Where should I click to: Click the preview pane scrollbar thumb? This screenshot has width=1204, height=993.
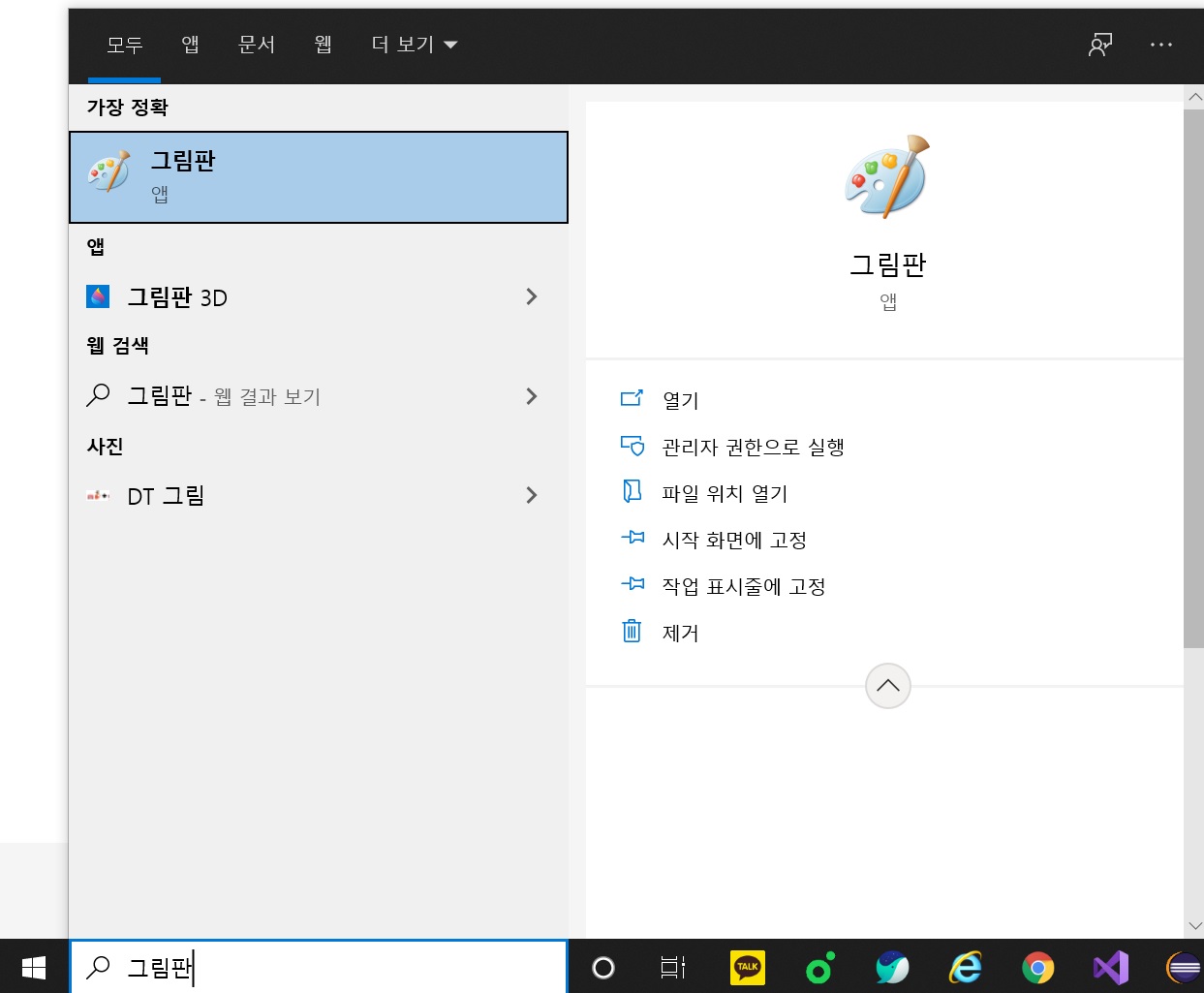[x=1193, y=378]
